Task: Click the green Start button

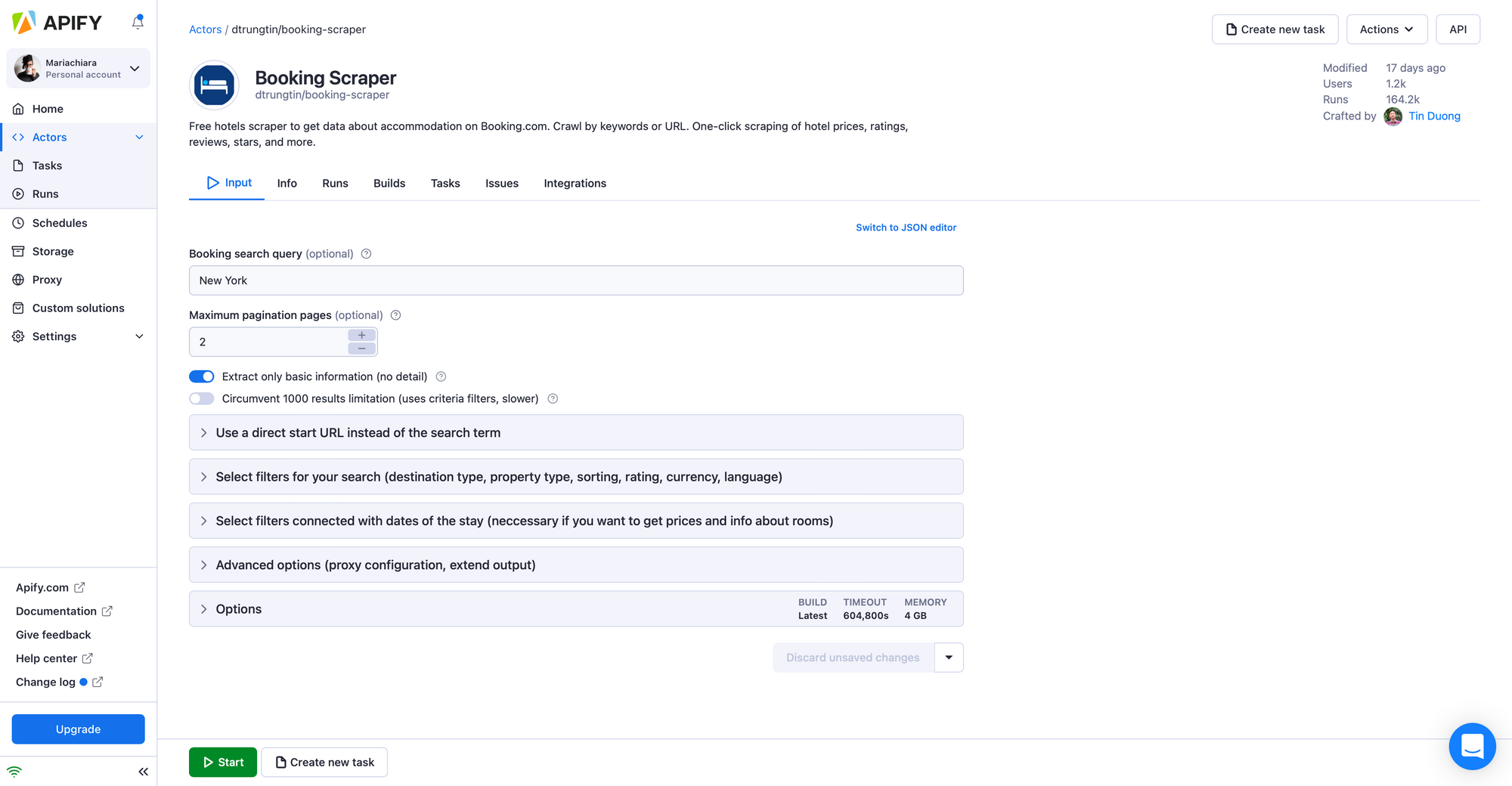Action: click(223, 763)
